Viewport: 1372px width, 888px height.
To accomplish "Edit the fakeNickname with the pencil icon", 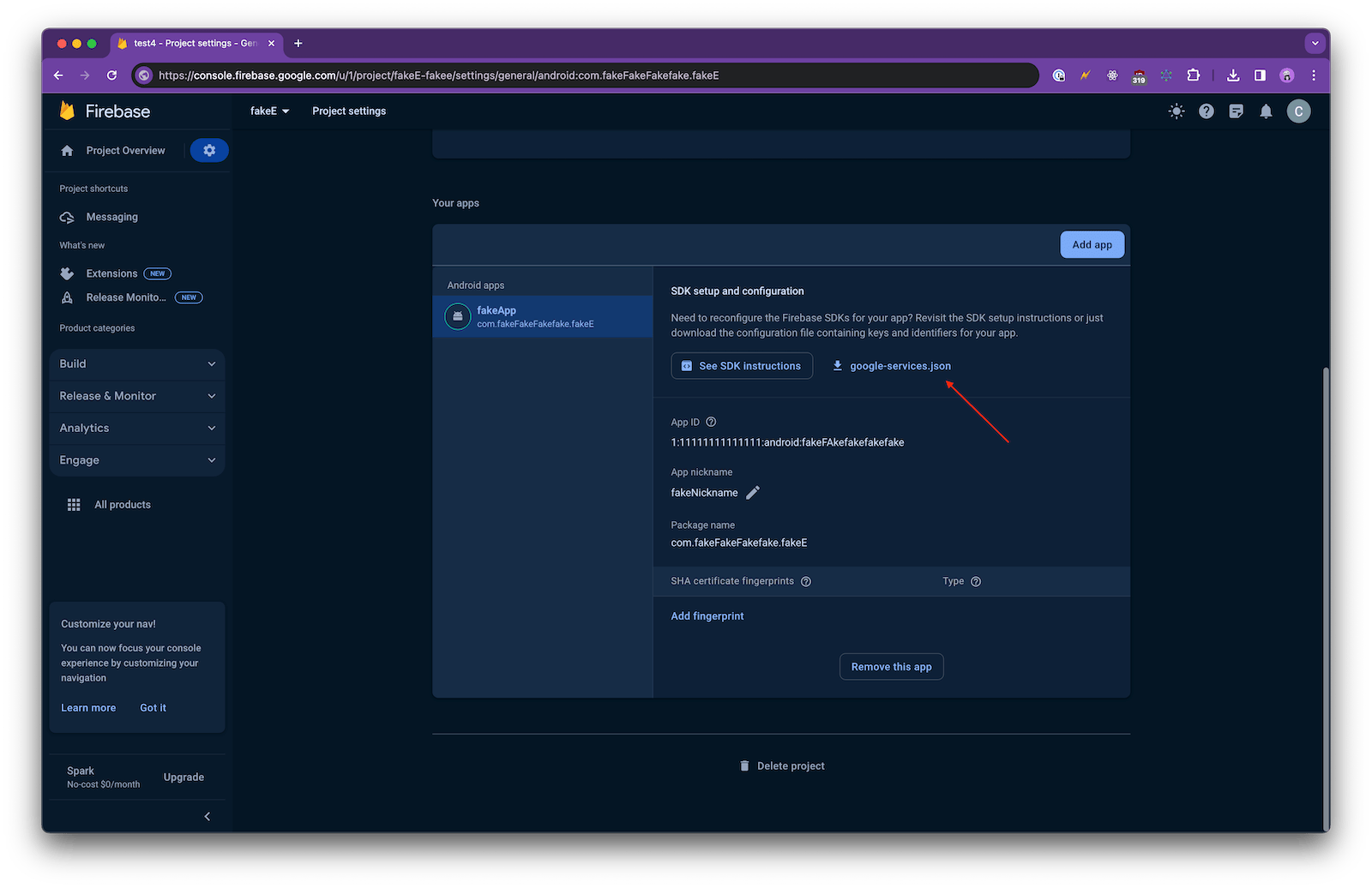I will [753, 492].
